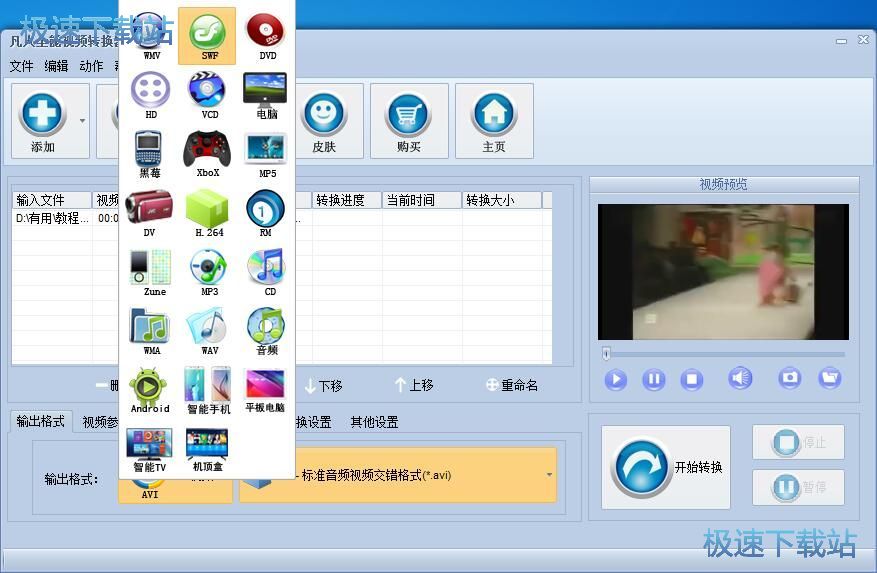Click the 开始转换 button
Screen dimensions: 877x573
click(666, 467)
